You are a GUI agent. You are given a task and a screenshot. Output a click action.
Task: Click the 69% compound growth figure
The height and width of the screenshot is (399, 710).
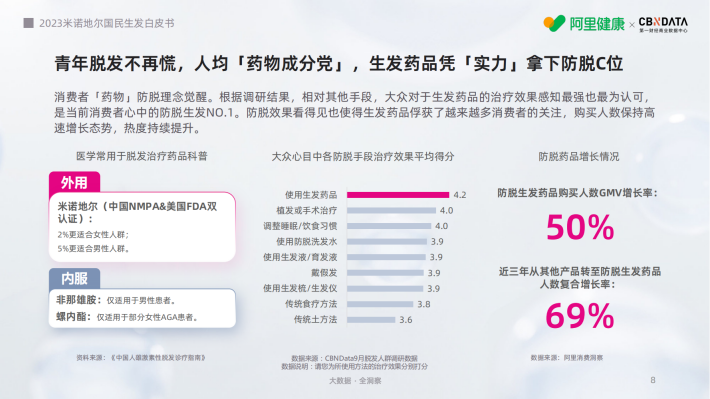(x=580, y=316)
